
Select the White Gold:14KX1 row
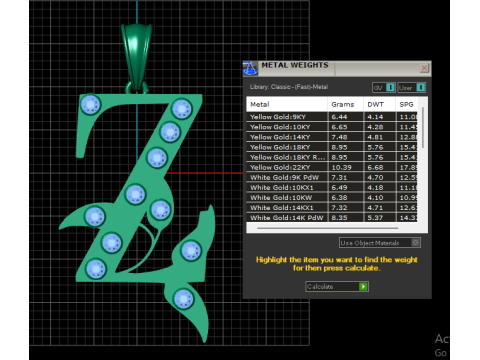[332, 207]
